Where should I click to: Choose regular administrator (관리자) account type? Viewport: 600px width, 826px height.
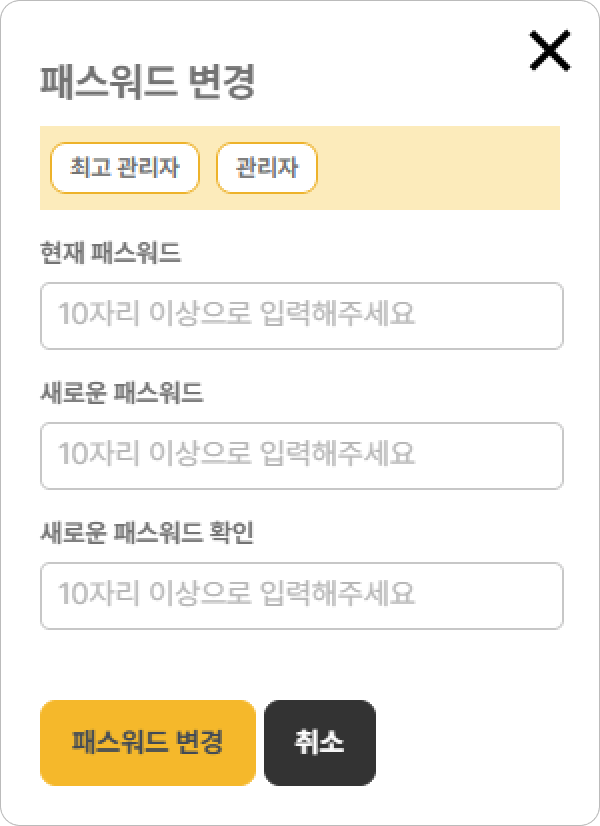[267, 167]
